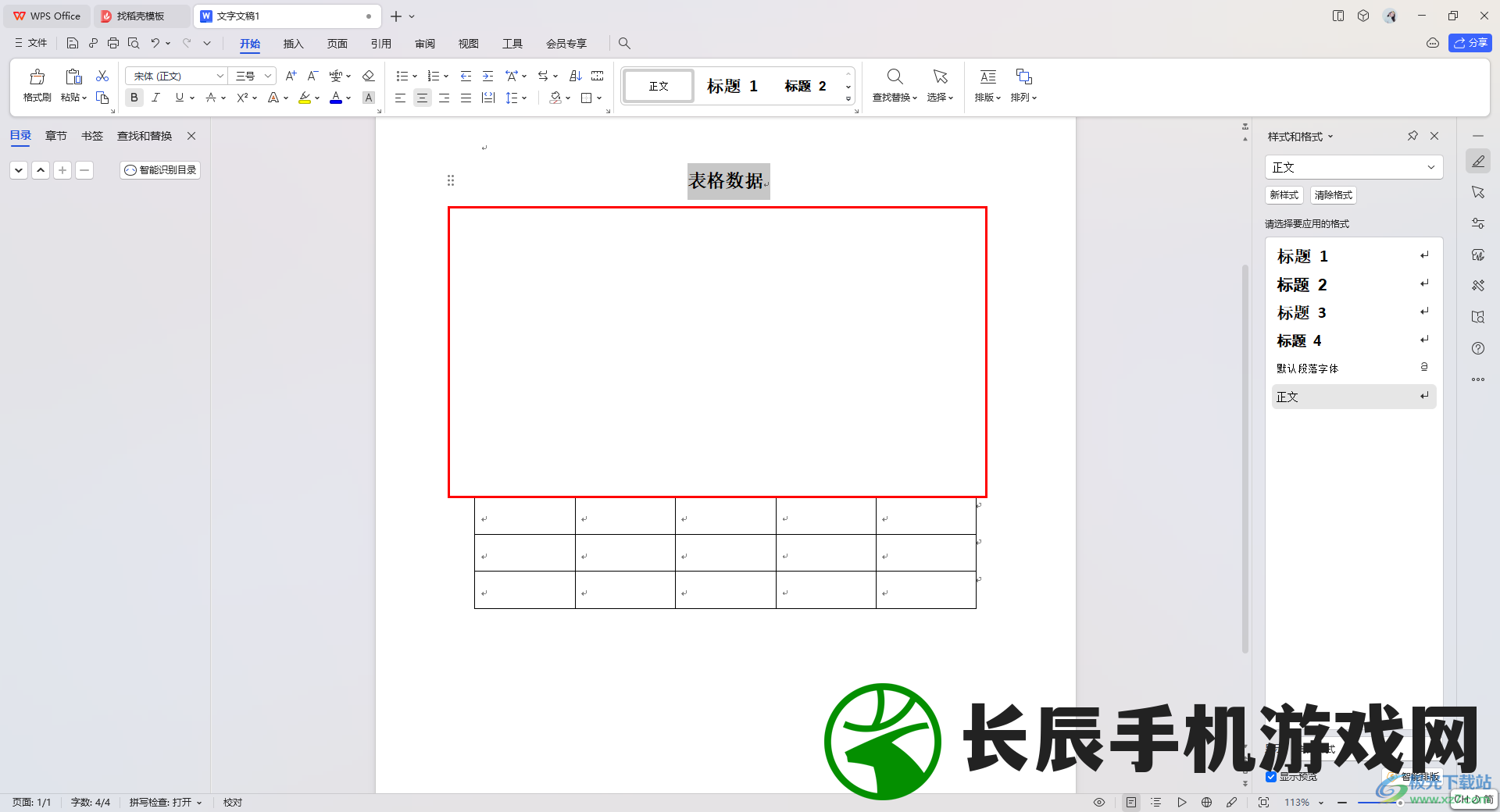1500x812 pixels.
Task: Open the highlight color yellow swatch
Action: tap(305, 98)
